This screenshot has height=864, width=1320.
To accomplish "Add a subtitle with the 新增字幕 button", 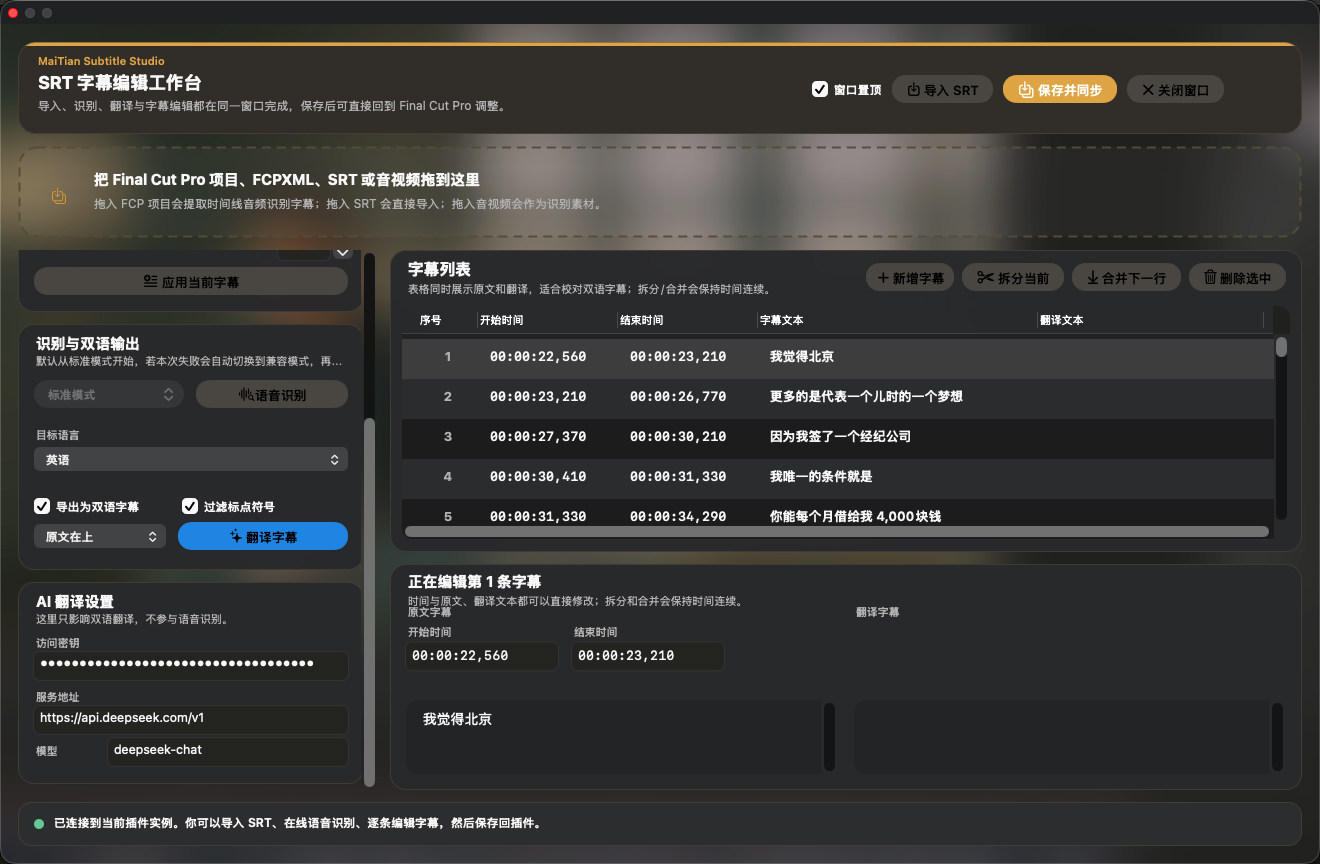I will coord(910,278).
